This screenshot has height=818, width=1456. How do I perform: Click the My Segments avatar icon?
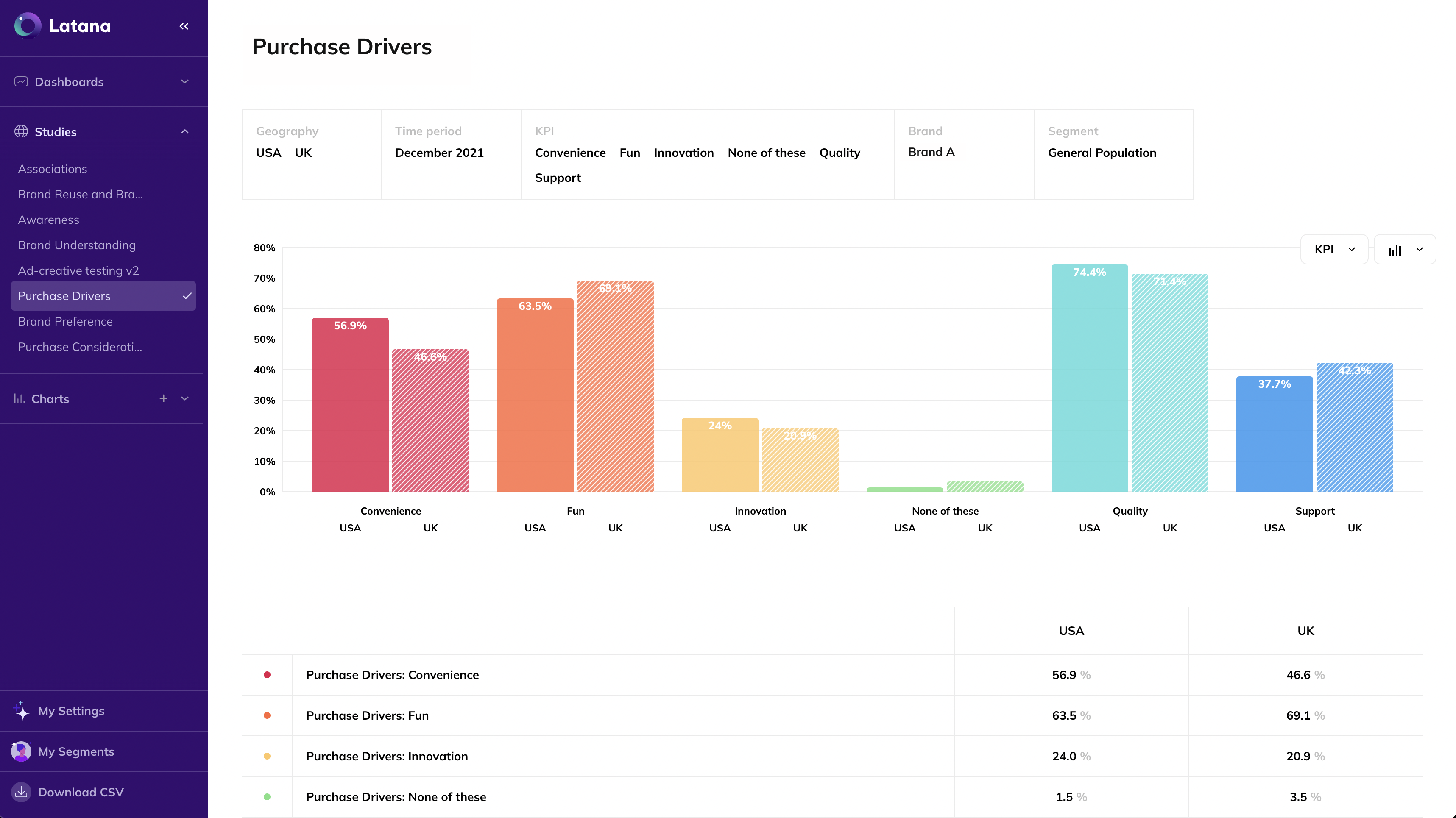point(22,751)
